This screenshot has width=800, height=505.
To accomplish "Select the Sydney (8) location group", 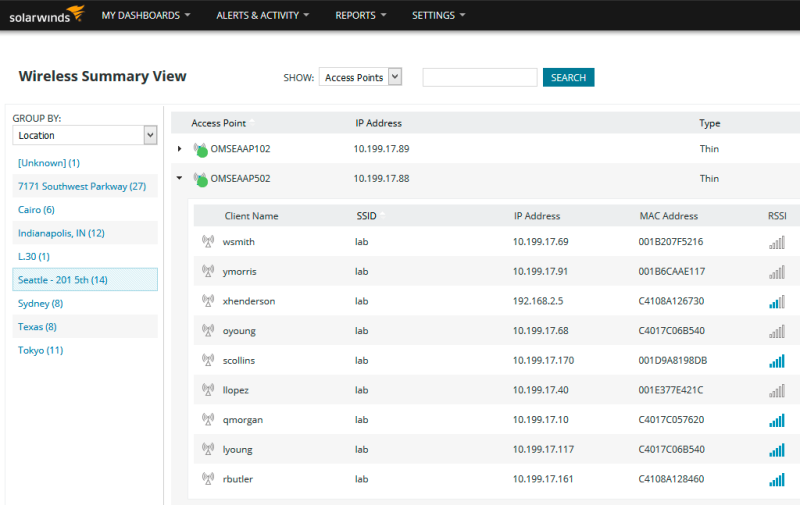I will pos(40,304).
